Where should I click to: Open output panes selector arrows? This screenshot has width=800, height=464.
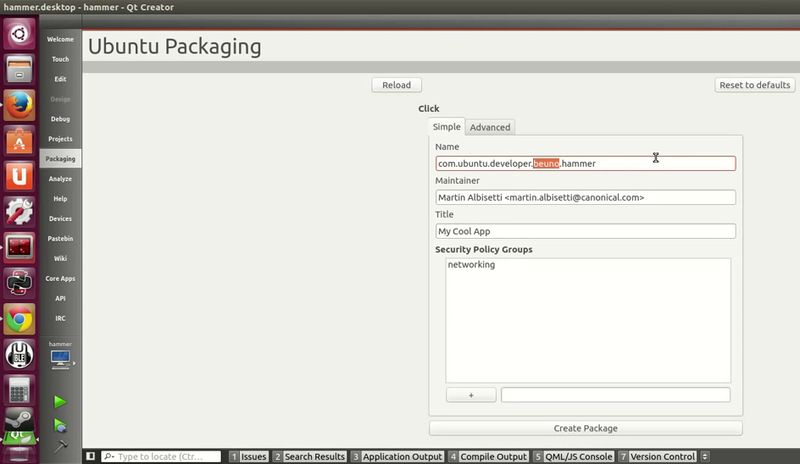click(x=705, y=456)
